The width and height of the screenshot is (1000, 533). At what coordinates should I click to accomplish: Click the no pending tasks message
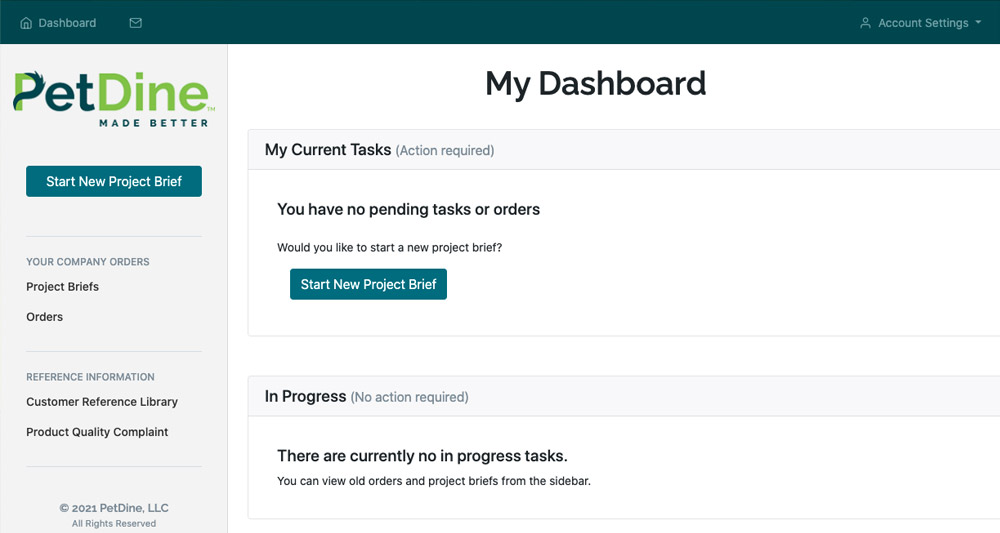pos(409,210)
